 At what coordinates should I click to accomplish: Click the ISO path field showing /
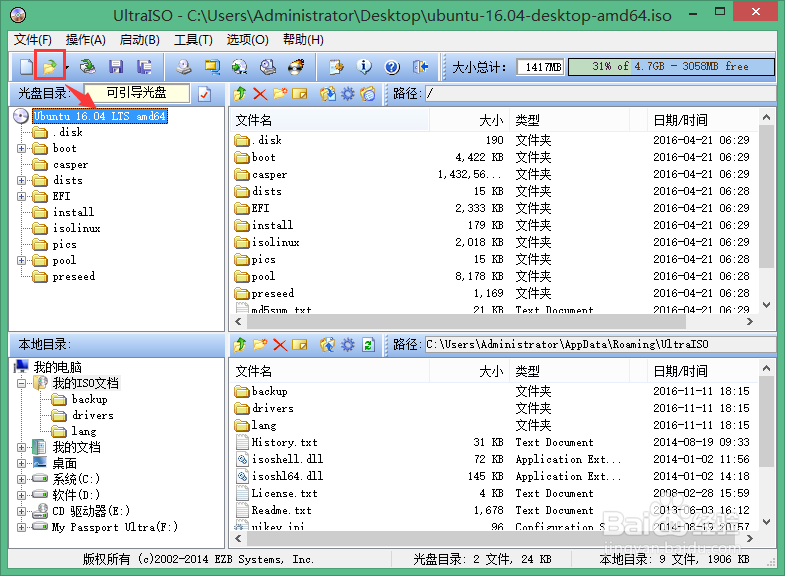(x=600, y=94)
